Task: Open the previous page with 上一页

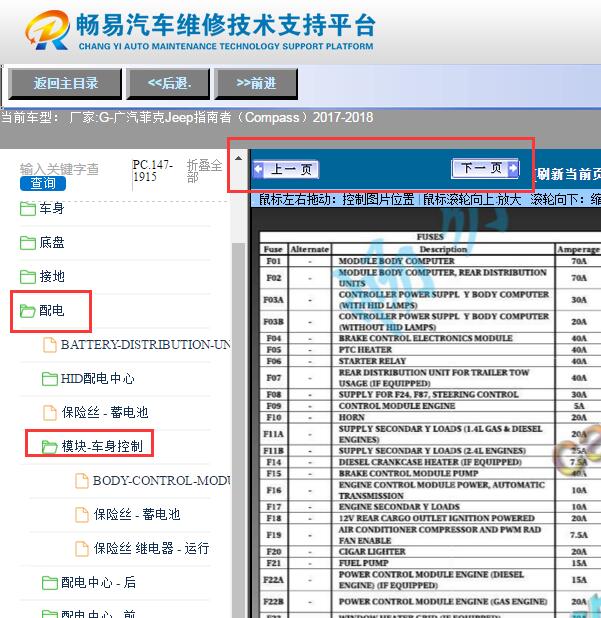Action: pos(286,169)
